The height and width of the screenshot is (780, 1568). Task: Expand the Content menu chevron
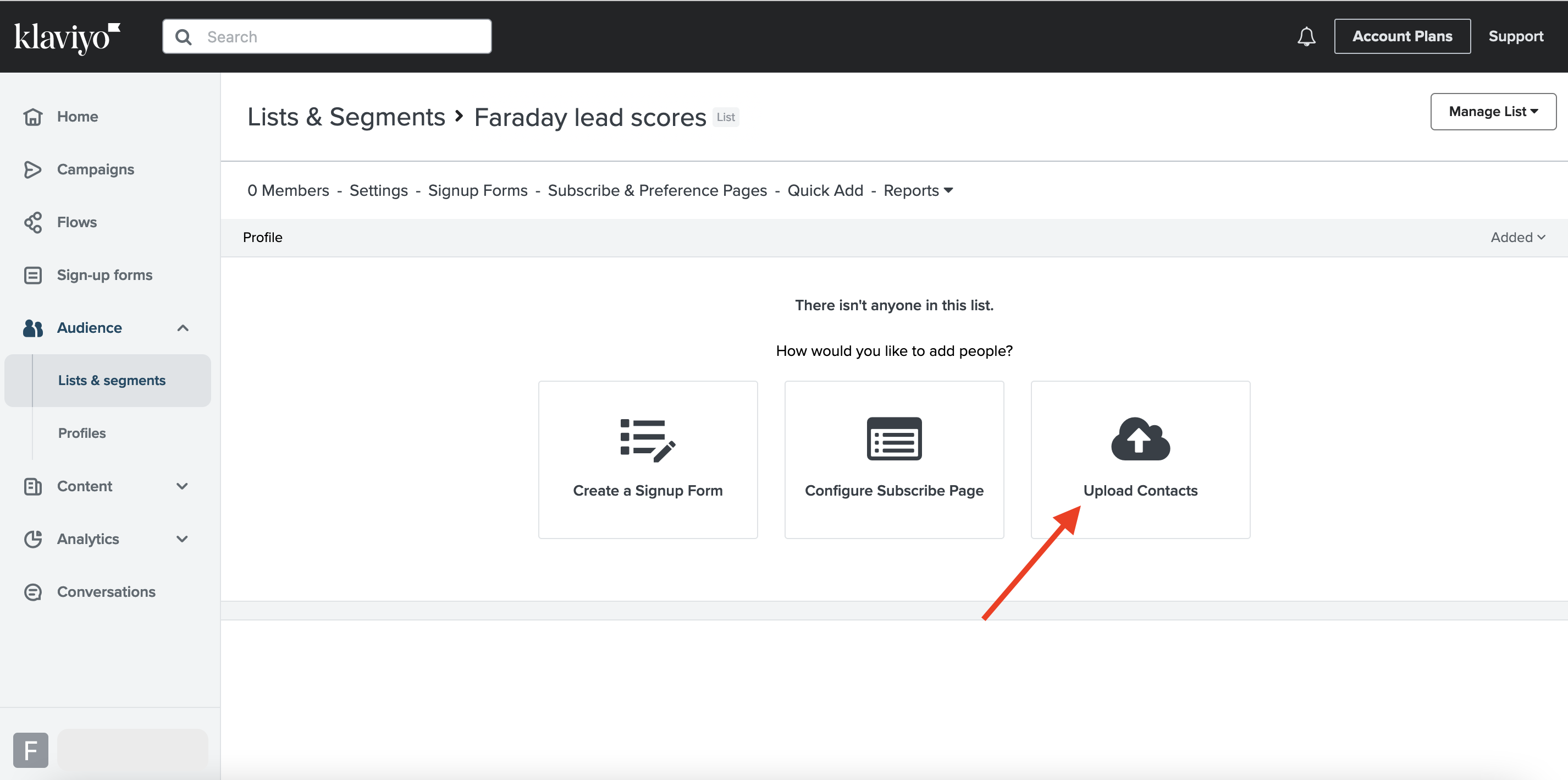pyautogui.click(x=182, y=486)
